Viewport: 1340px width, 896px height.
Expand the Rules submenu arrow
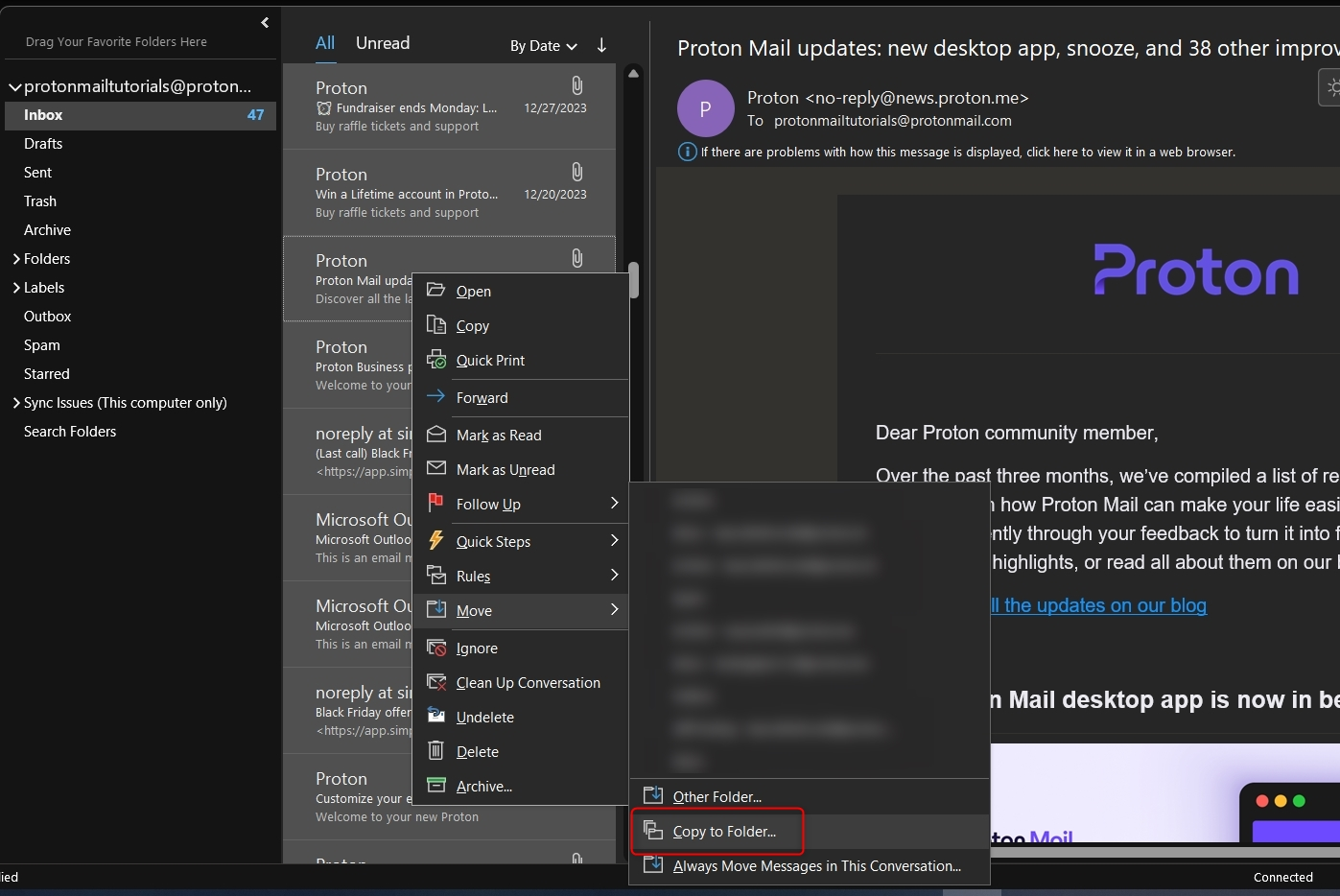(x=614, y=575)
